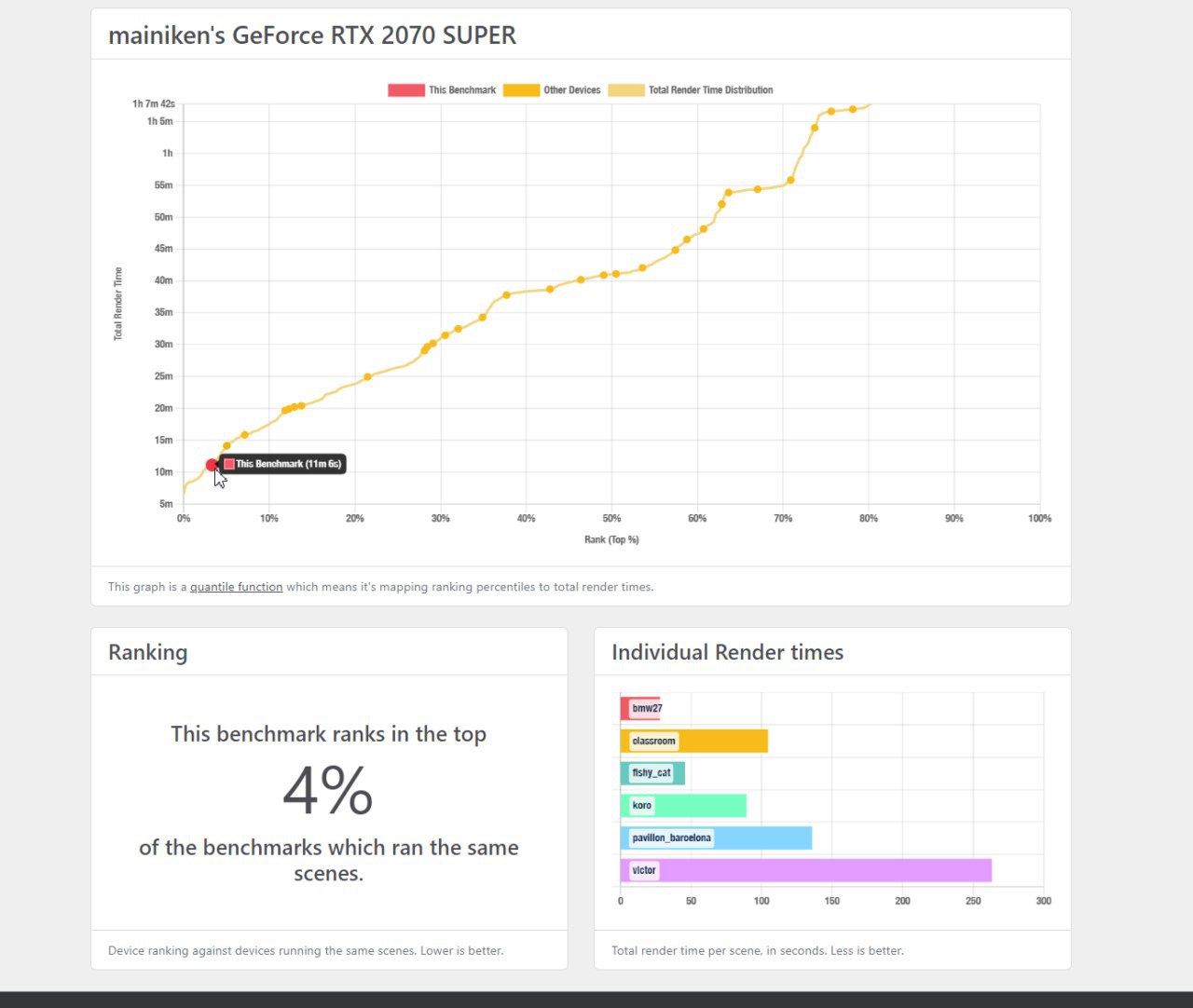
Task: Click the 'Ranking' card heading
Action: tap(148, 652)
